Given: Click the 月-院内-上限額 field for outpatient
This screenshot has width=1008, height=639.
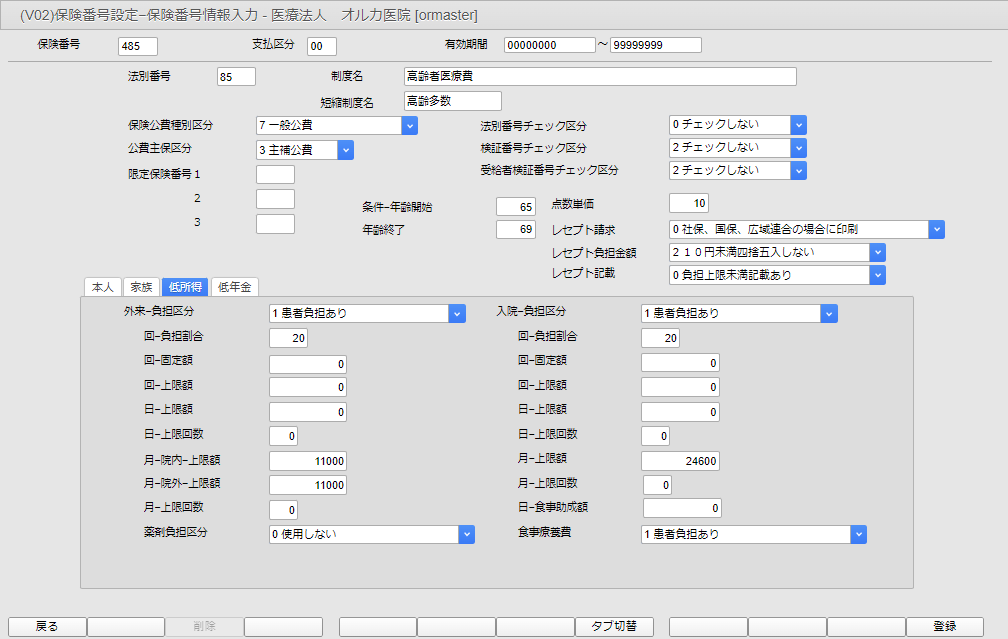Looking at the screenshot, I should pos(308,461).
